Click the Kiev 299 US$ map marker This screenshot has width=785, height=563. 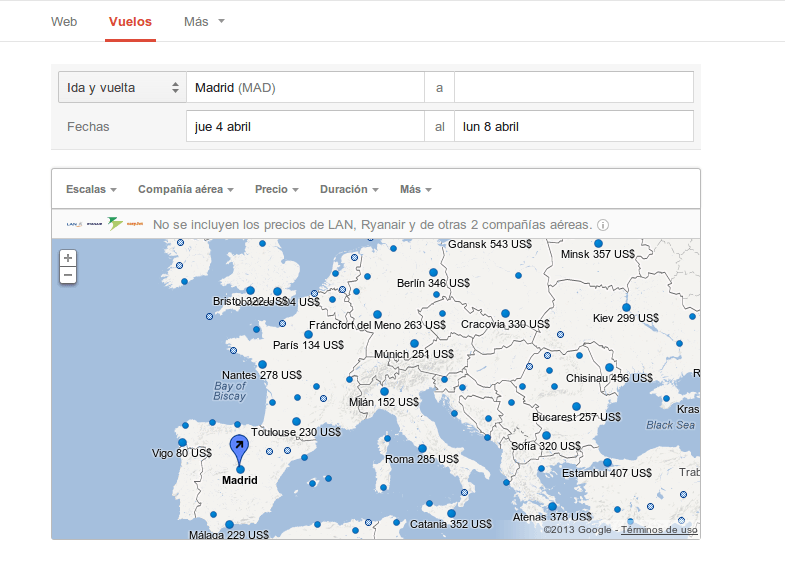coord(626,307)
